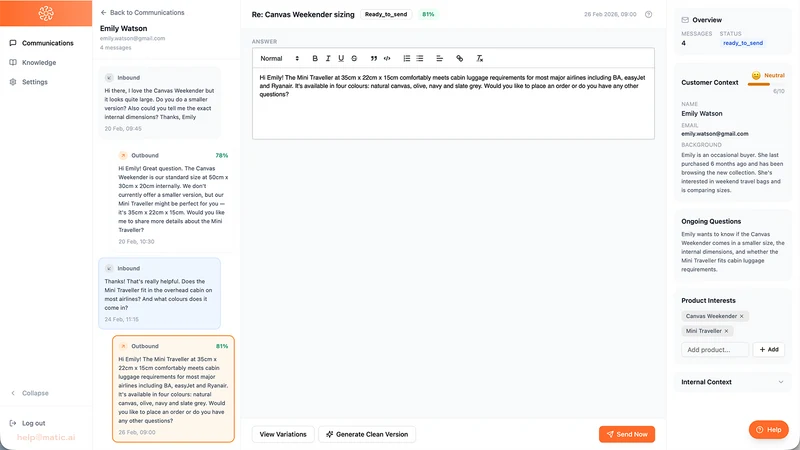Click the 81% score badge in header
The height and width of the screenshot is (450, 800).
pos(428,14)
